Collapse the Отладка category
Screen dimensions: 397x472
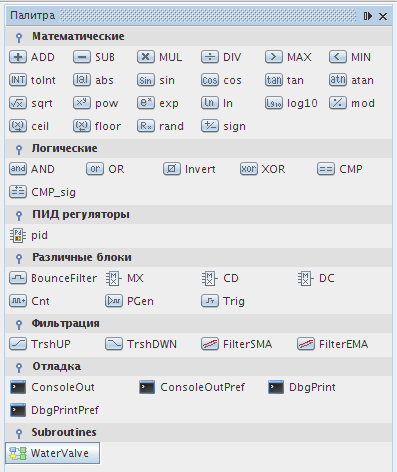[19, 367]
